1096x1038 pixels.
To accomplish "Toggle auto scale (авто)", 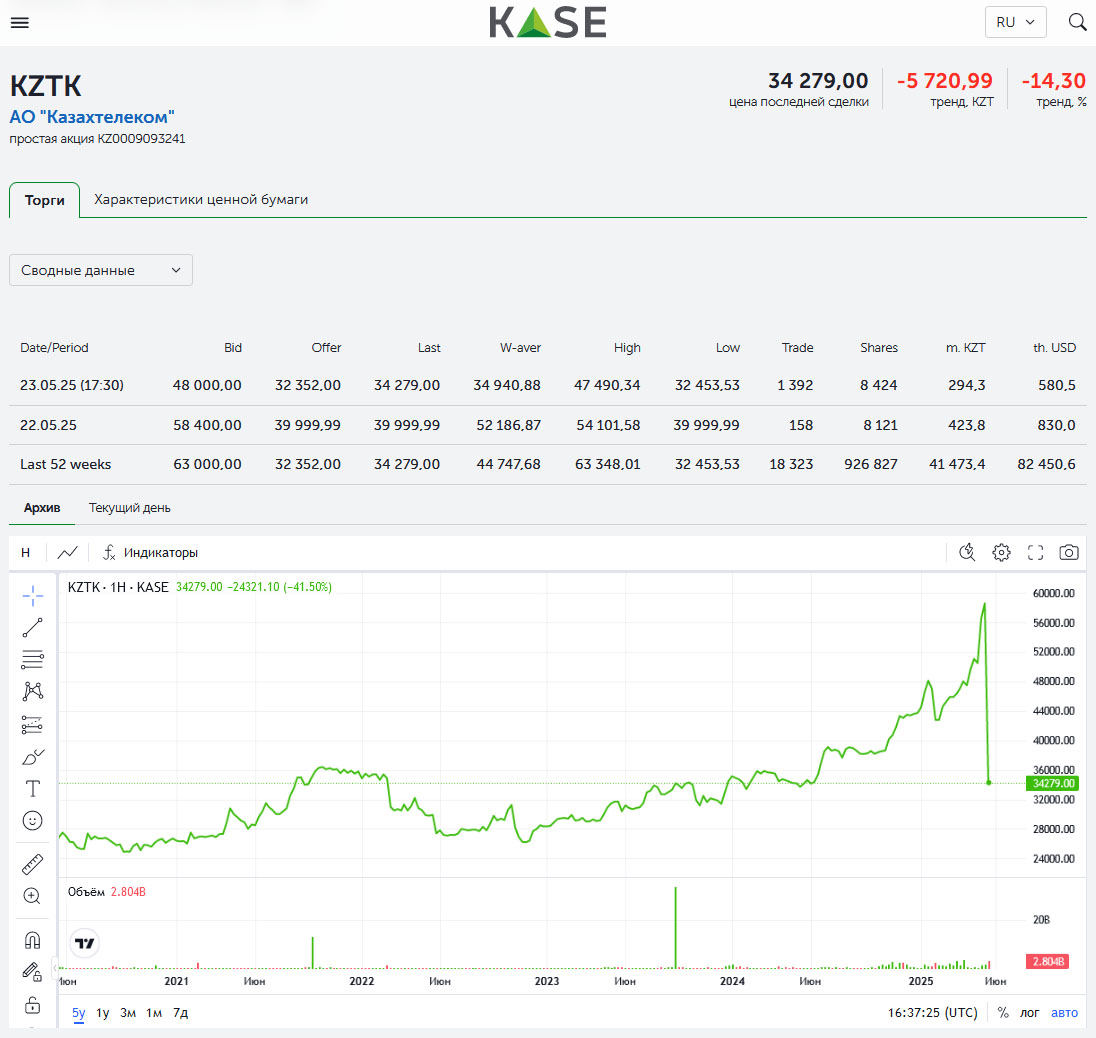I will (1065, 1012).
